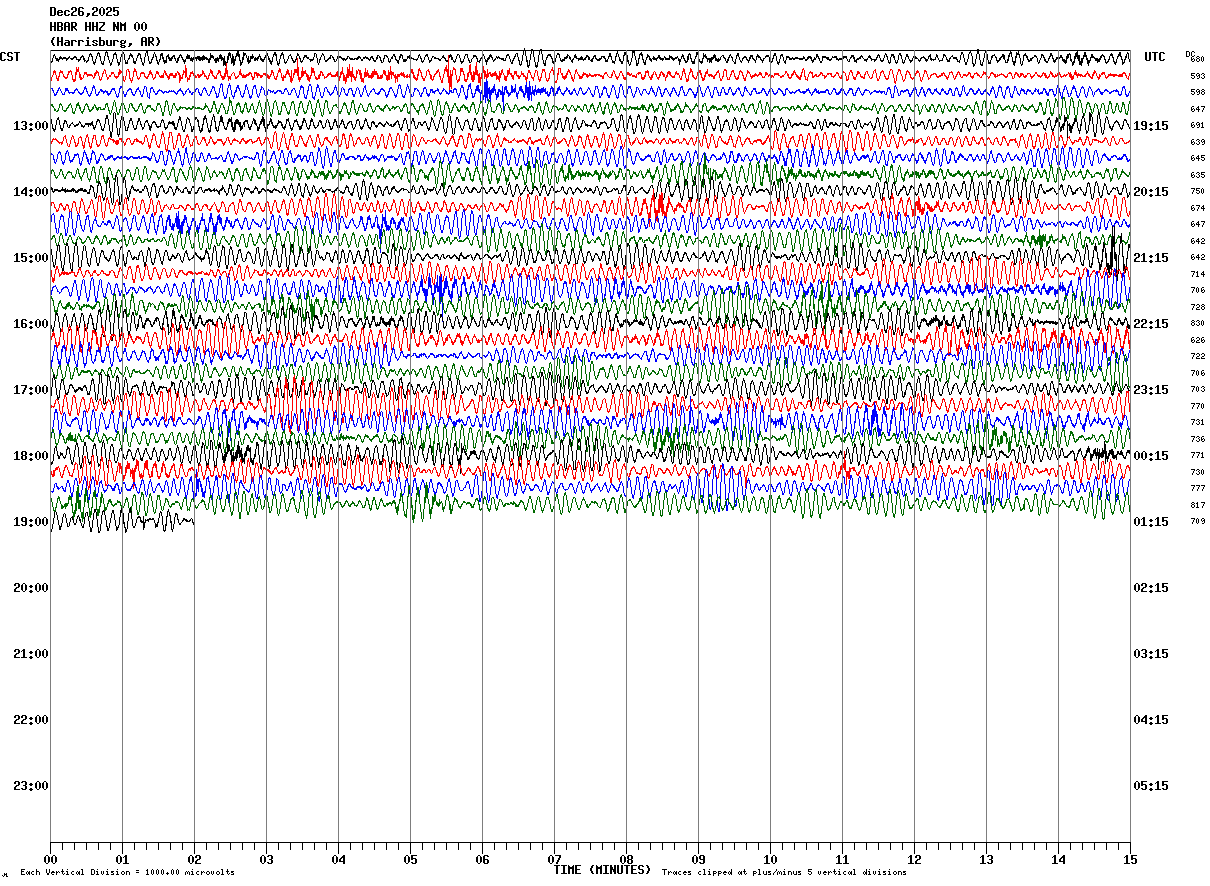Click the 22:15 UTC time label
The height and width of the screenshot is (886, 1210).
tap(1152, 324)
